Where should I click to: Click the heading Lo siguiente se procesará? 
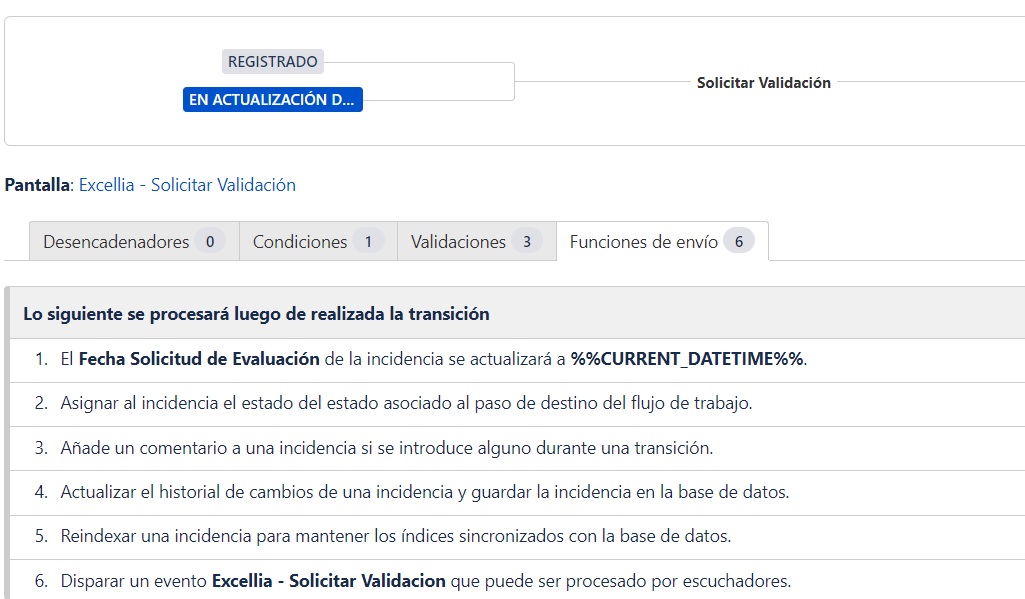click(256, 314)
